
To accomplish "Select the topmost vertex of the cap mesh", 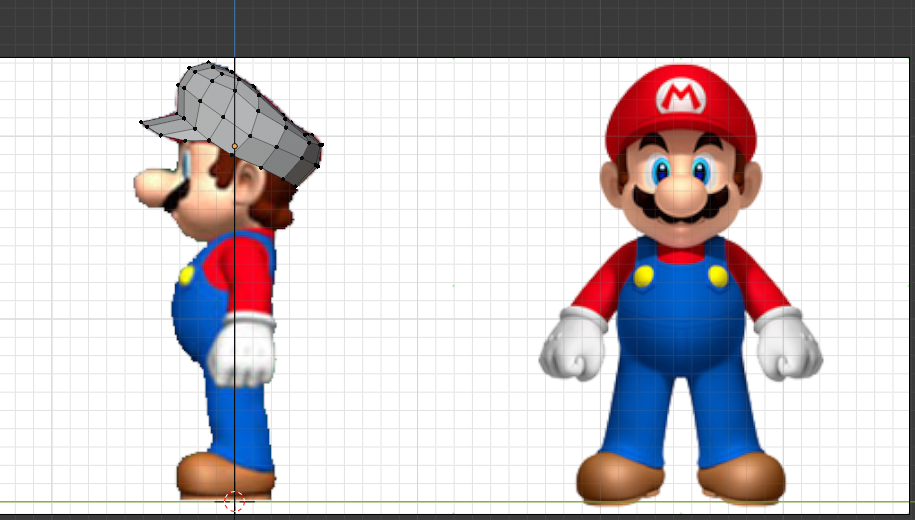I will [x=209, y=62].
